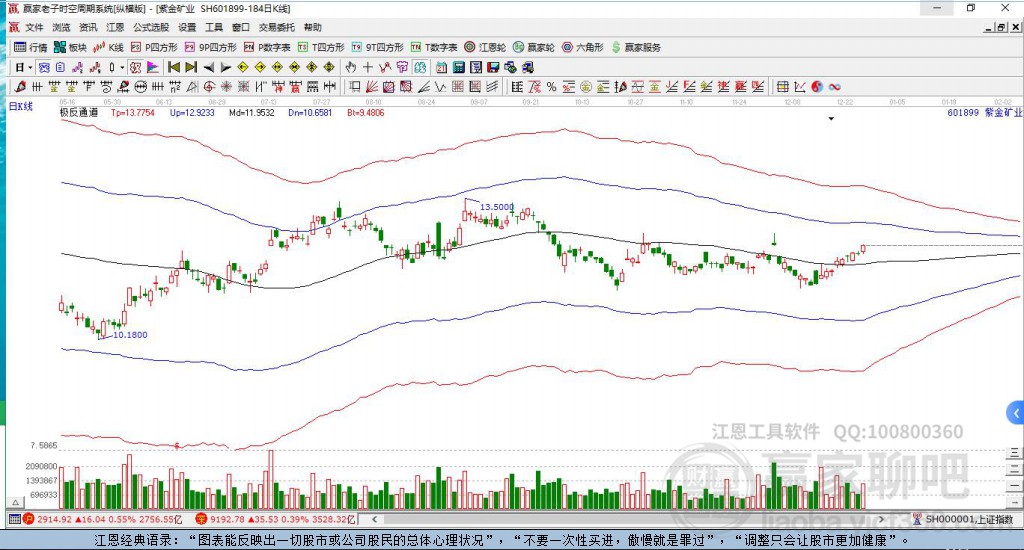Click the horizontal scrollbar left arrow
The image size is (1024, 550).
[374, 519]
